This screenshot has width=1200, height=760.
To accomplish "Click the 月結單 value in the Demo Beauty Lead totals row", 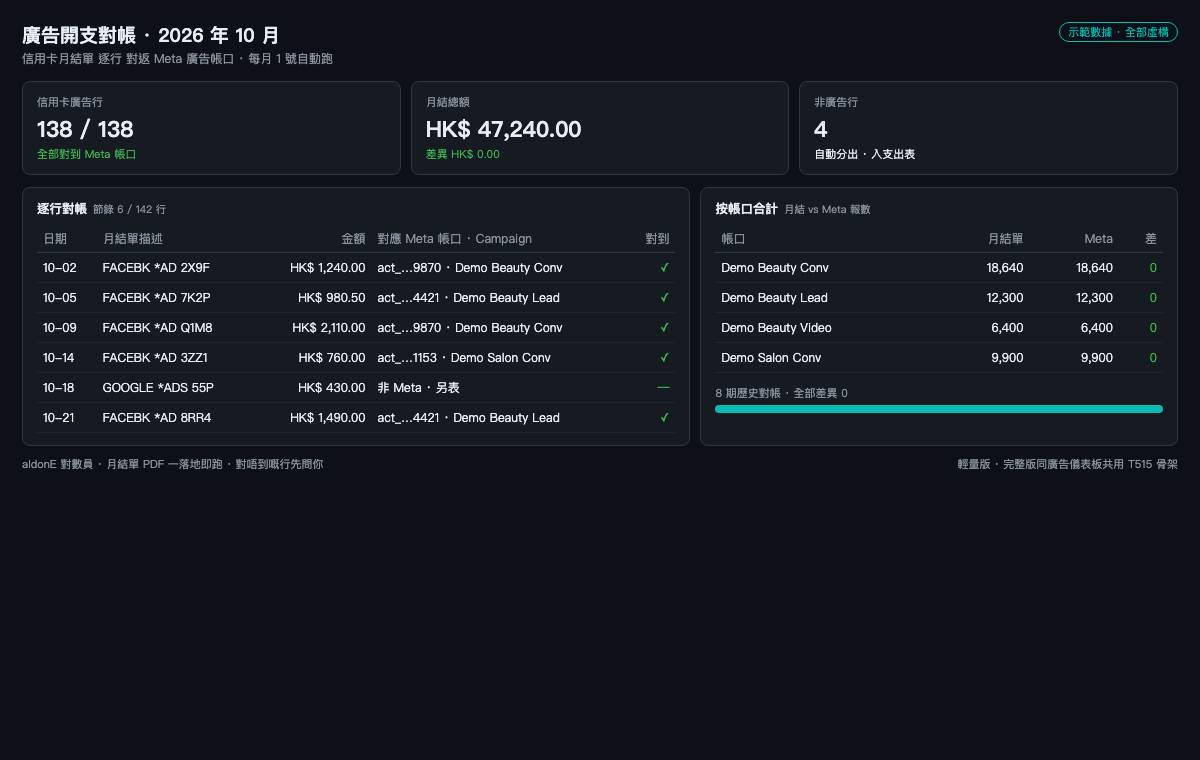I will click(1005, 298).
